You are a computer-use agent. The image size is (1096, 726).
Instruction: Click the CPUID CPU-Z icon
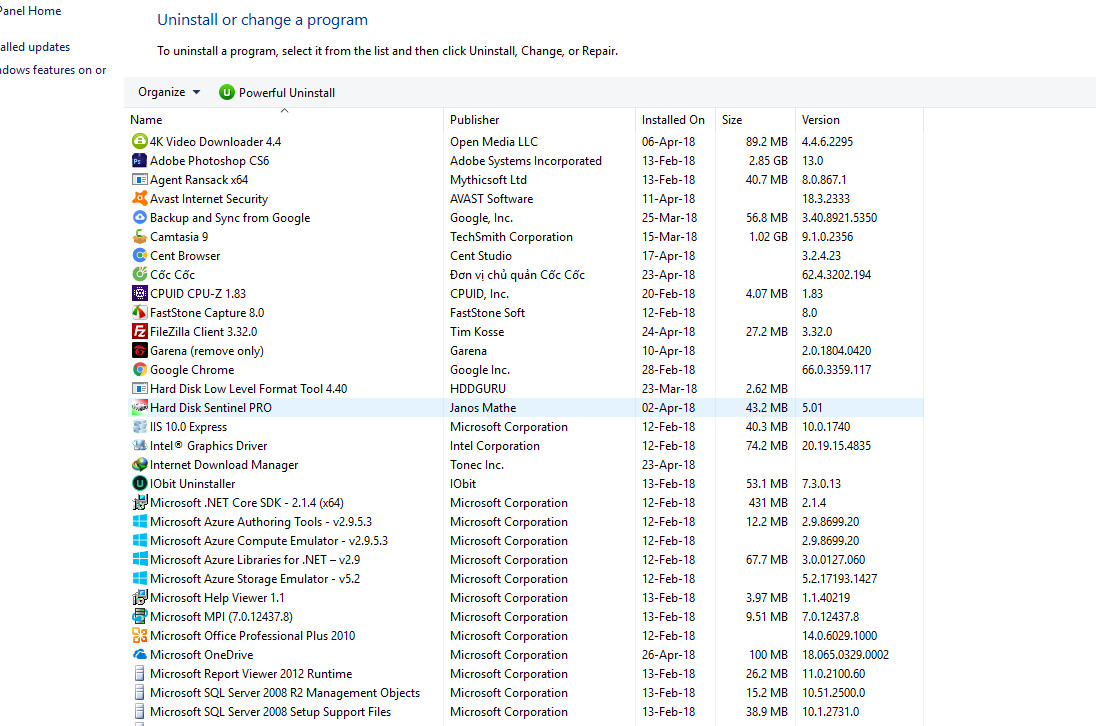[x=140, y=293]
